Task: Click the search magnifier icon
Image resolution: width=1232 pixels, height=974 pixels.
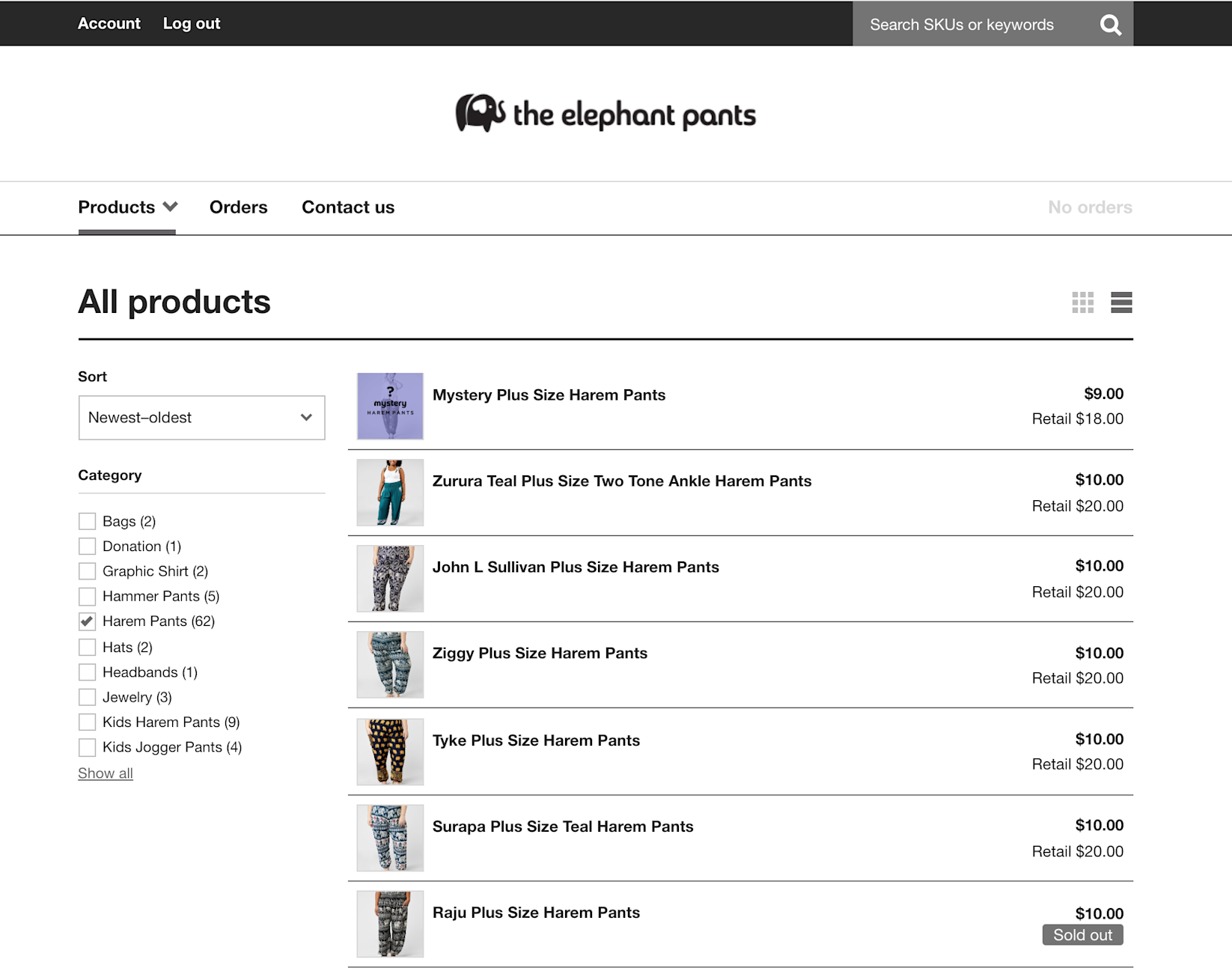Action: click(x=1111, y=25)
